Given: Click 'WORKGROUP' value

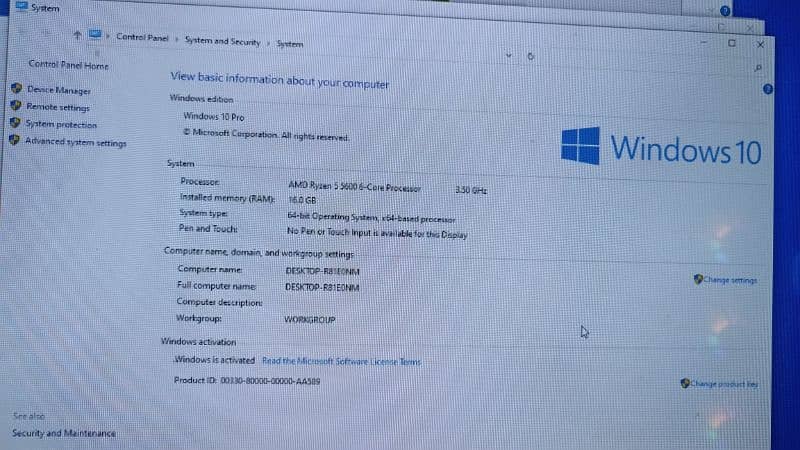Looking at the screenshot, I should [x=310, y=319].
